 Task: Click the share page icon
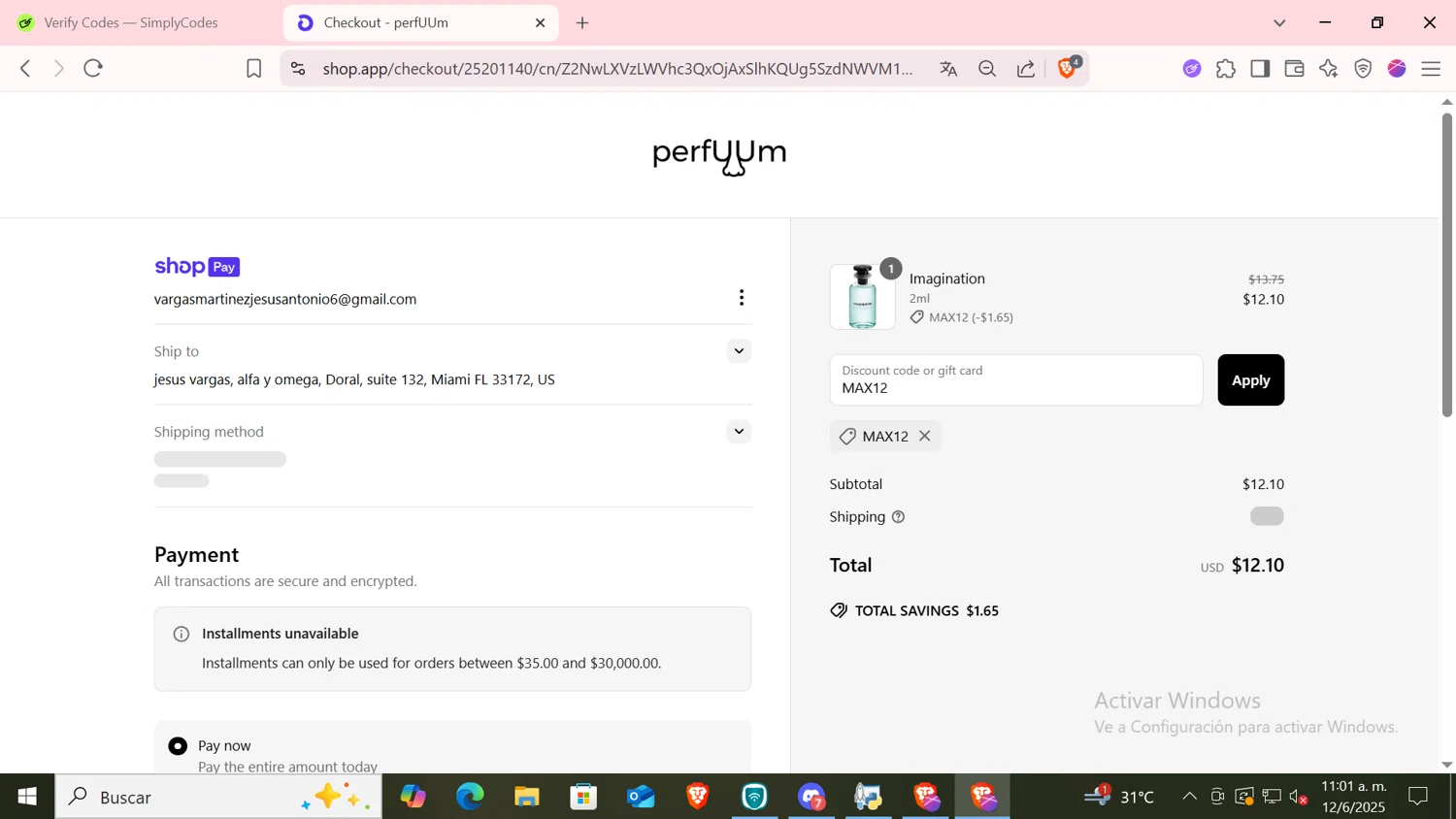pyautogui.click(x=1026, y=69)
